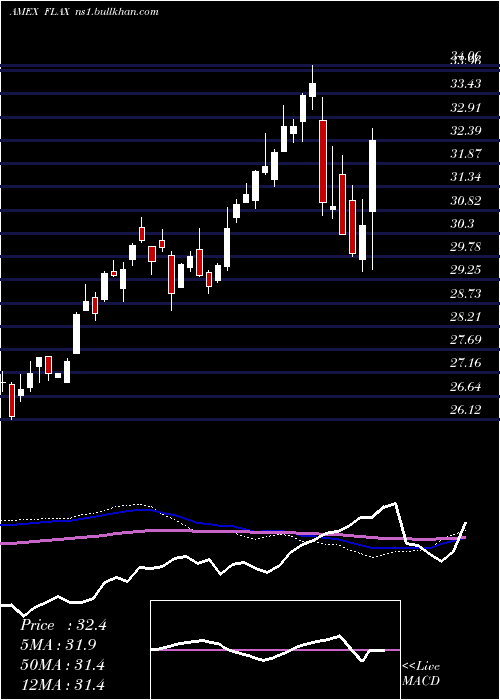Image resolution: width=500 pixels, height=700 pixels.
Task: Click the 28.73 price axis label
Action: [466, 293]
